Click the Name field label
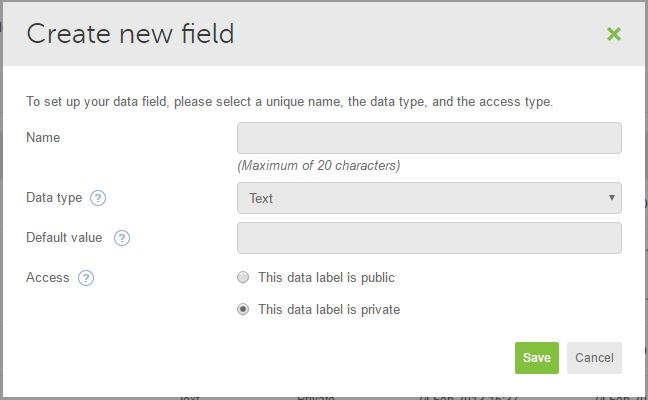The height and width of the screenshot is (400, 648). tap(43, 137)
